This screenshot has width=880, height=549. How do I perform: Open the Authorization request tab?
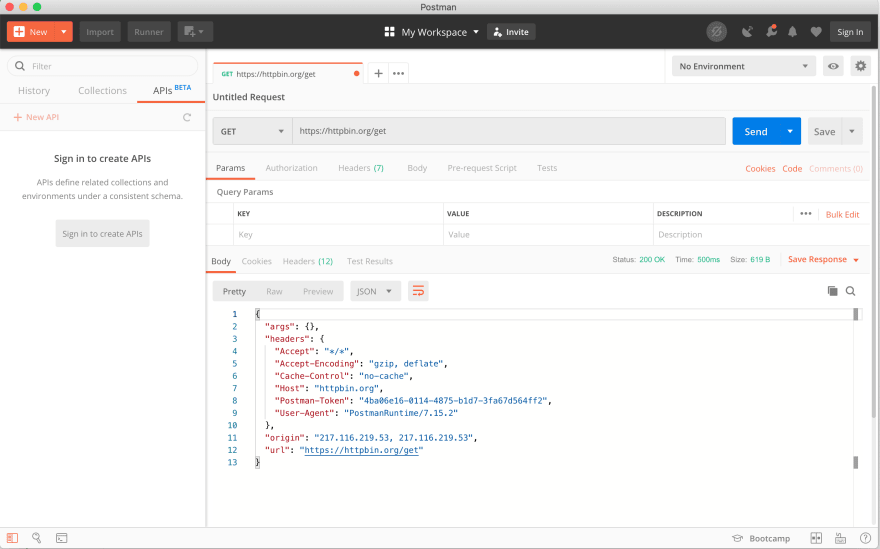(291, 168)
